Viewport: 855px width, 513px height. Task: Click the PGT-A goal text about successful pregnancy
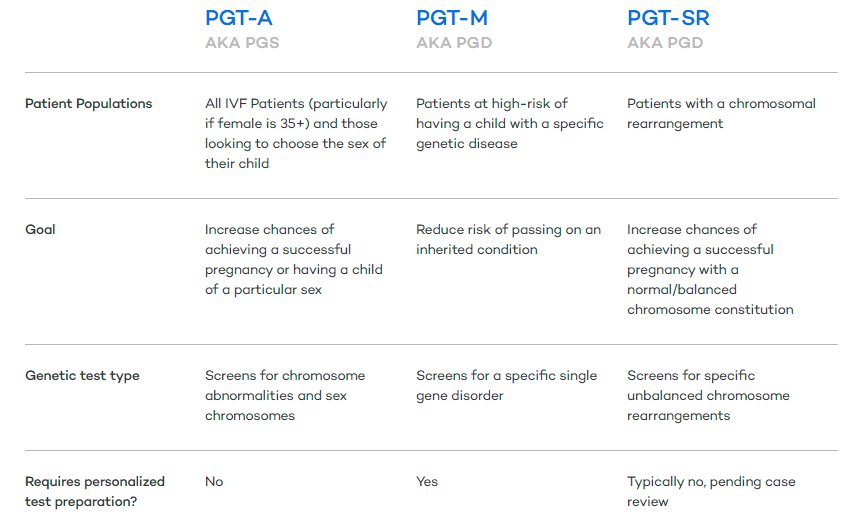[x=294, y=259]
